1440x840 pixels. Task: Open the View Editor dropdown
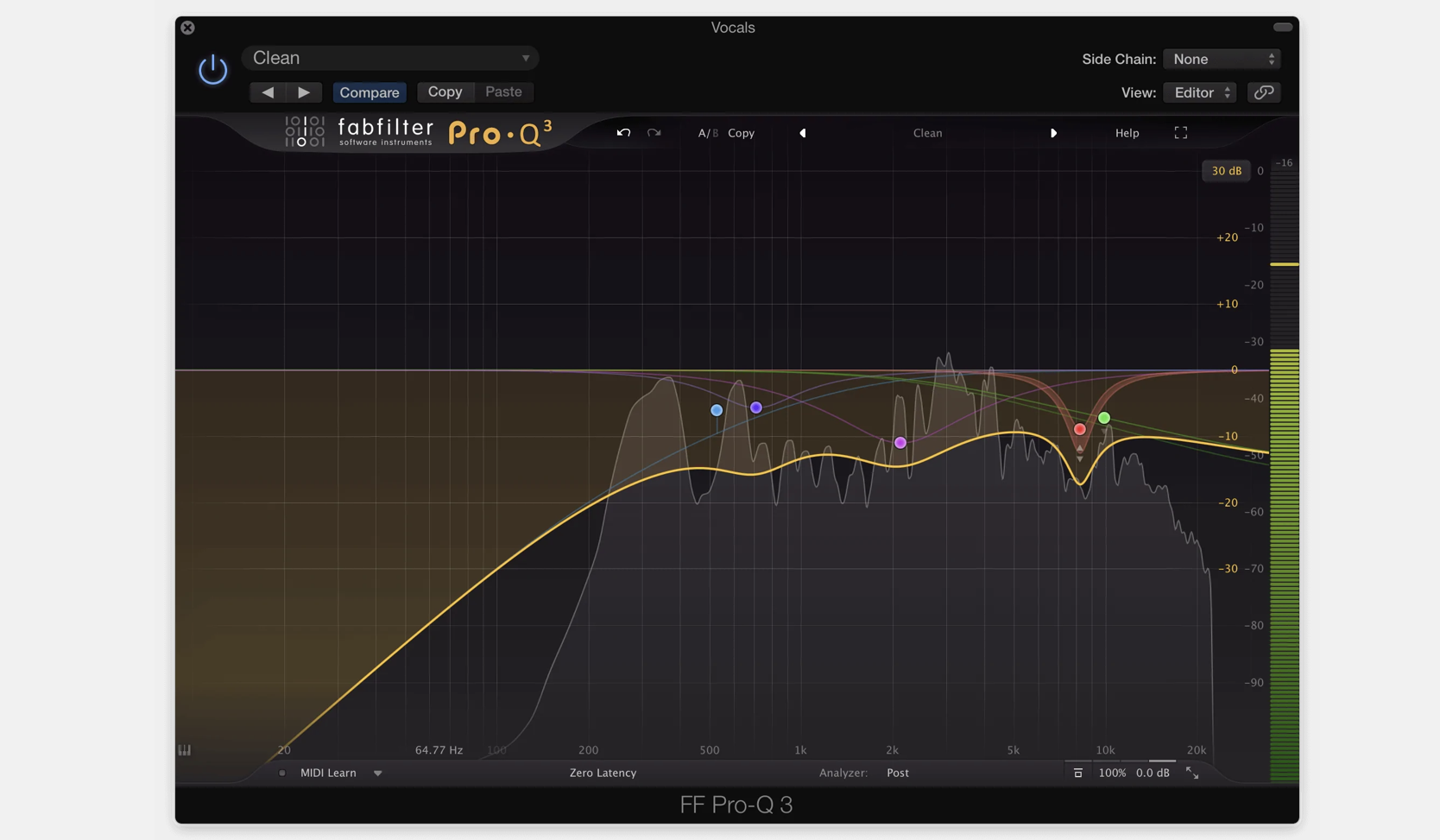point(1201,92)
